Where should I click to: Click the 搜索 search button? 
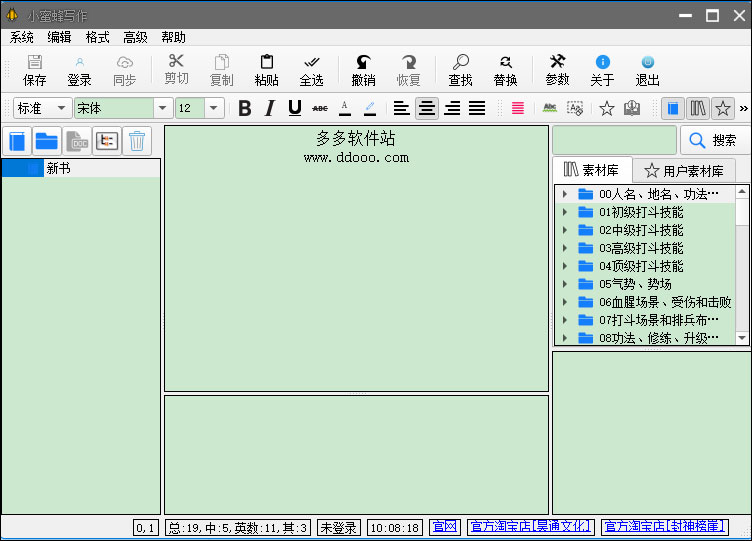click(x=714, y=141)
